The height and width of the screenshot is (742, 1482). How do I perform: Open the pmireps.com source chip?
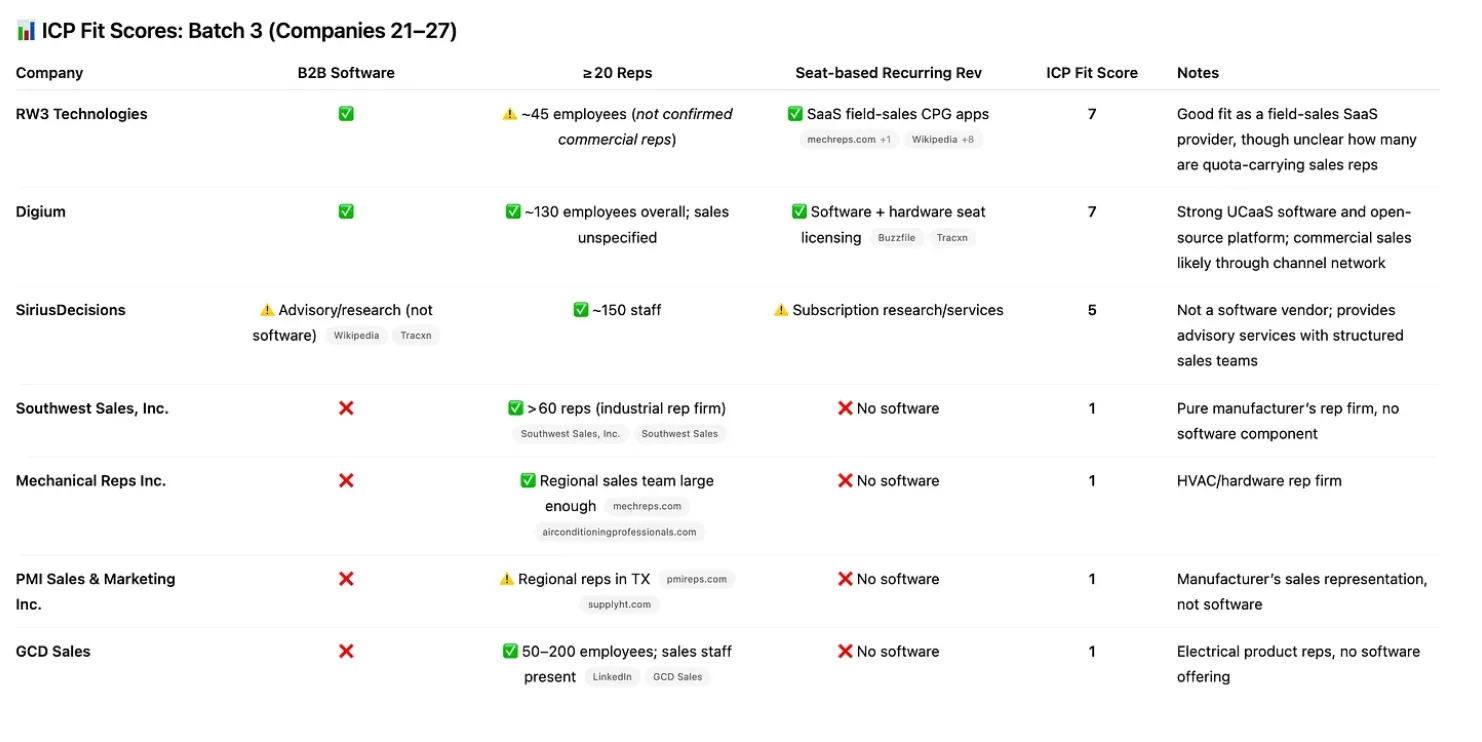click(697, 579)
